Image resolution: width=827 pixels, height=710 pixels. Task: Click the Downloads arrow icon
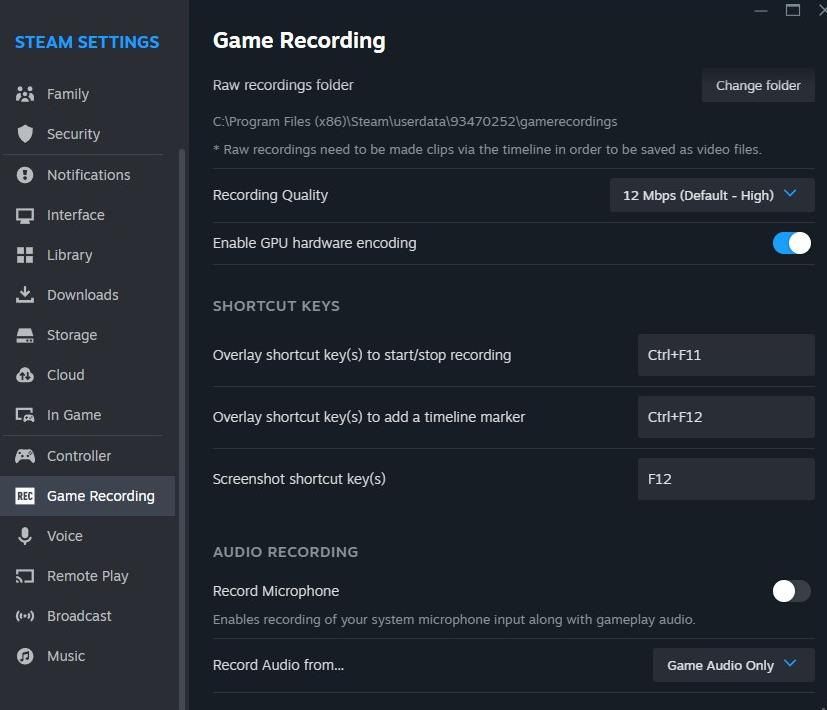click(x=25, y=295)
